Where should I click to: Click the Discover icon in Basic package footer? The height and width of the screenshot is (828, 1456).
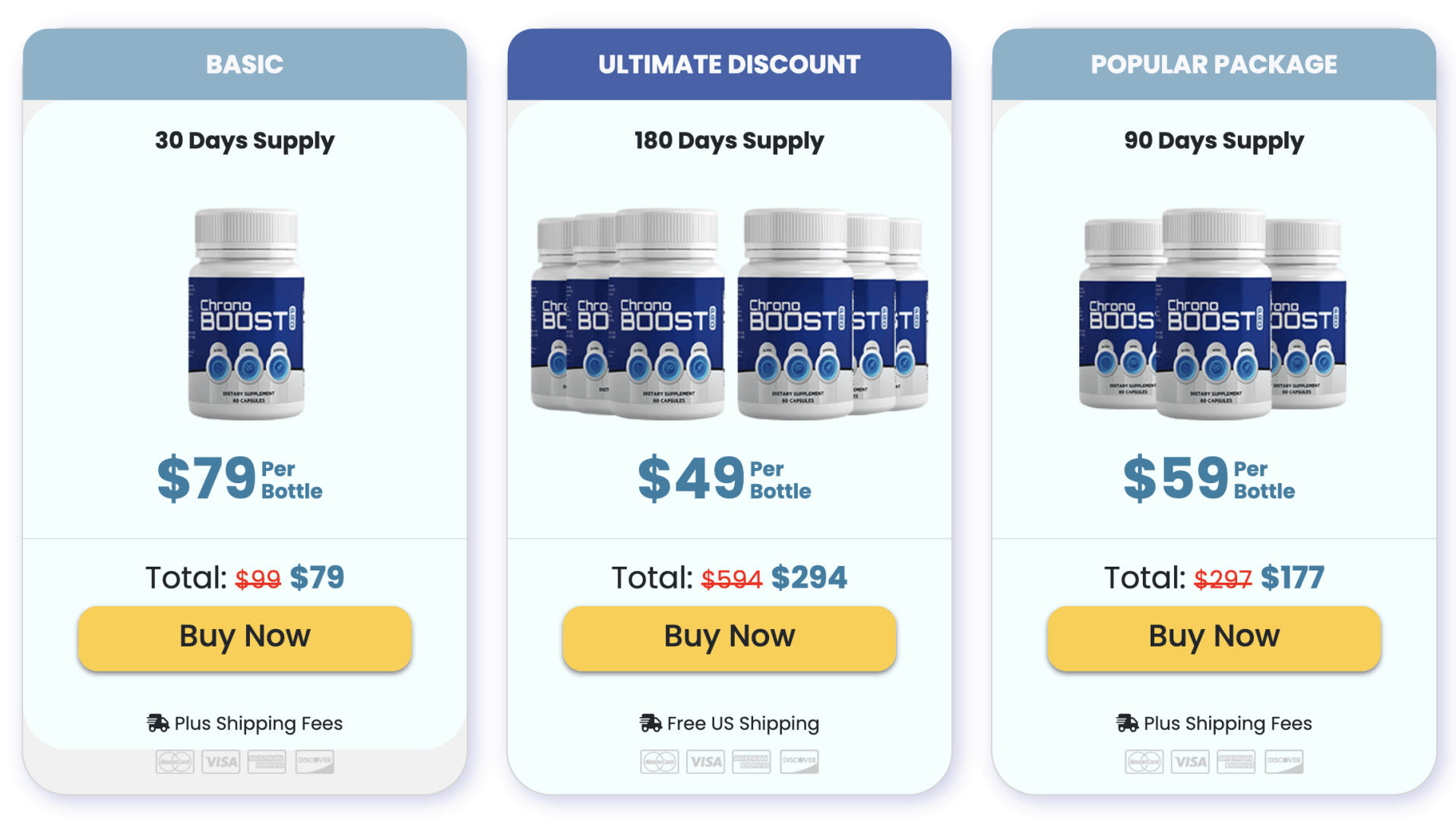pos(314,762)
